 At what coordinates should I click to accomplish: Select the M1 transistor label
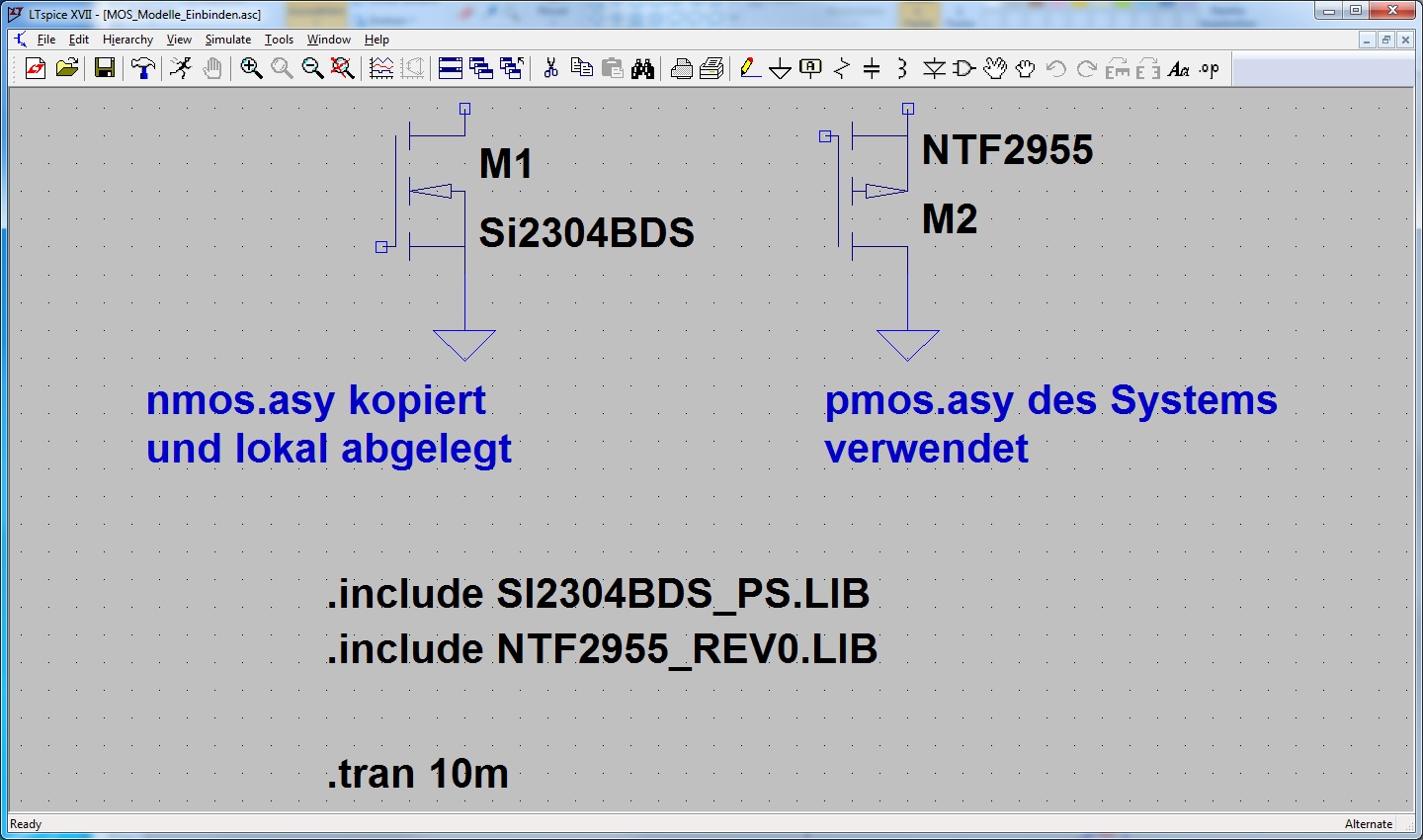[506, 164]
